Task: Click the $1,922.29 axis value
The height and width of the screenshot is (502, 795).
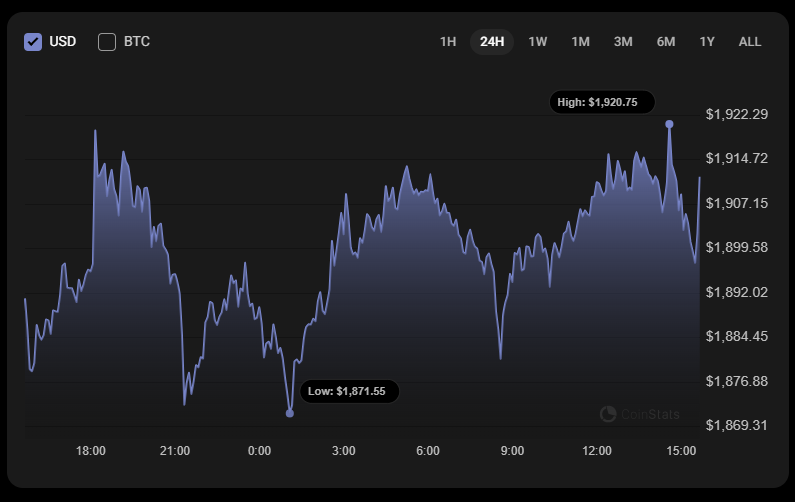Action: tap(737, 115)
